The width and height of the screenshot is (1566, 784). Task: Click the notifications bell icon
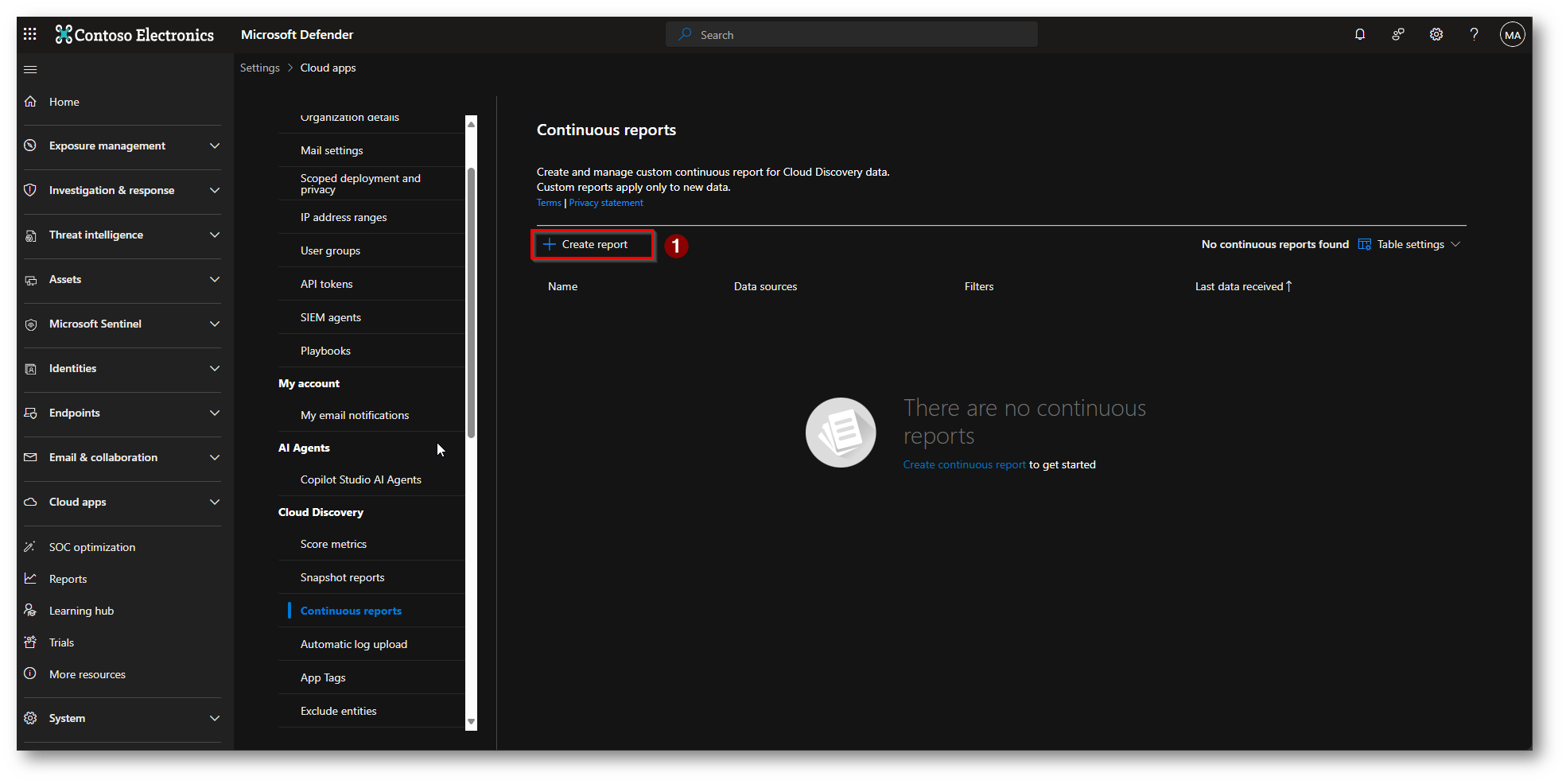click(1359, 34)
